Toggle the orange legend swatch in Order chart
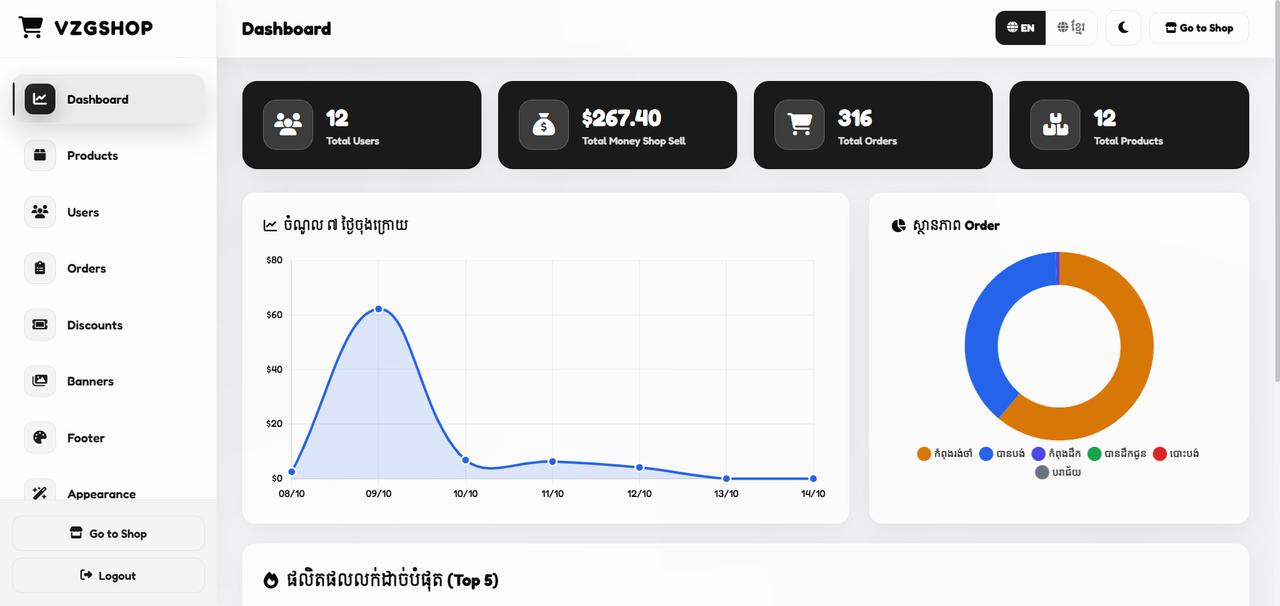 pos(924,454)
